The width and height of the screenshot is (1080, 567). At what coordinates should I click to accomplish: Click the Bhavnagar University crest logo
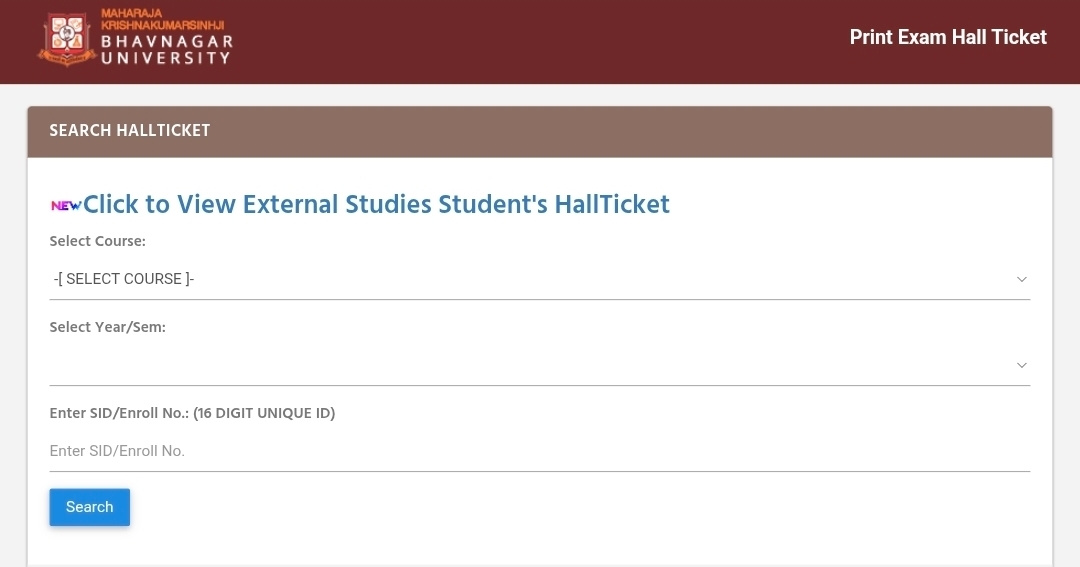tap(66, 38)
